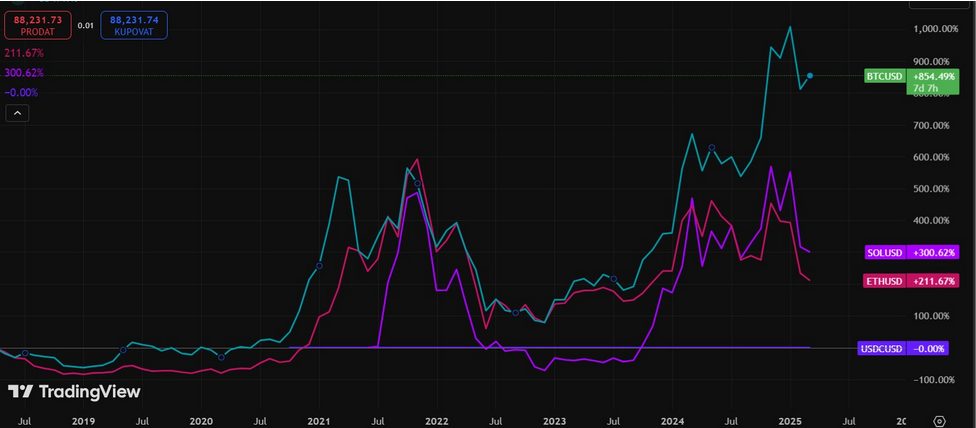Click the +300.62% SOL value tag

933,253
